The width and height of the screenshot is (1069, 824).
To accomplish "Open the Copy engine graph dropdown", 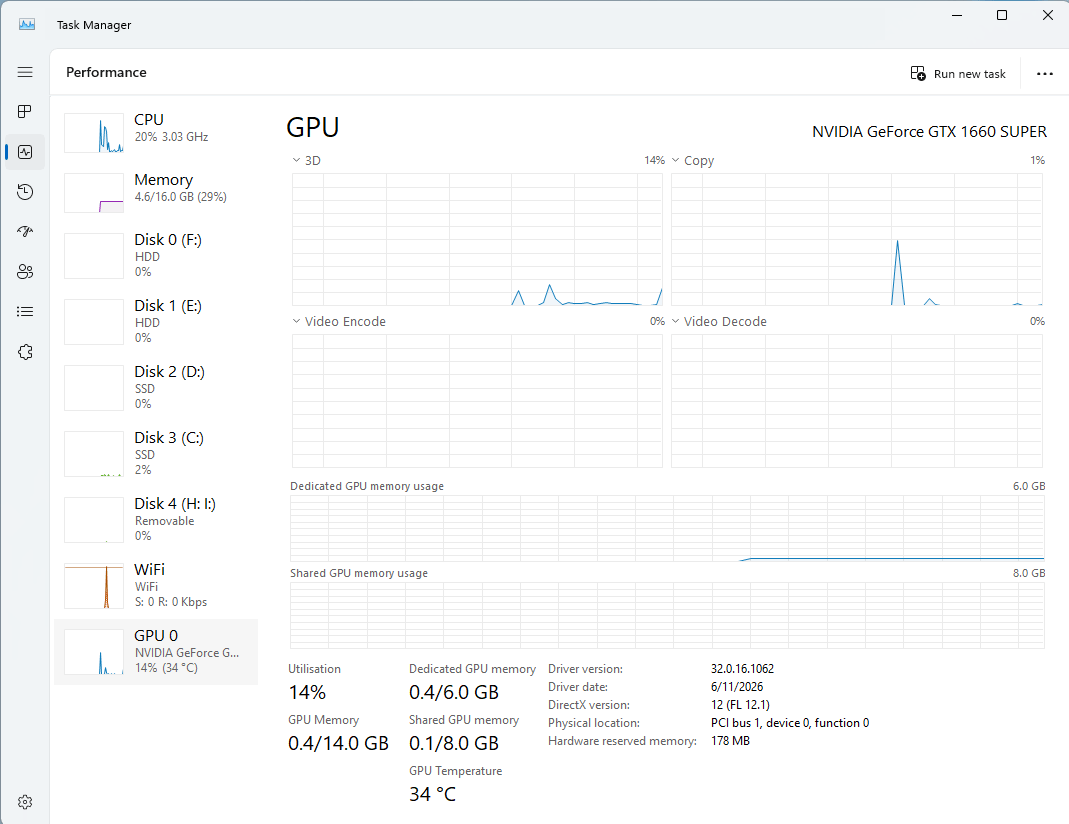I will [x=693, y=161].
